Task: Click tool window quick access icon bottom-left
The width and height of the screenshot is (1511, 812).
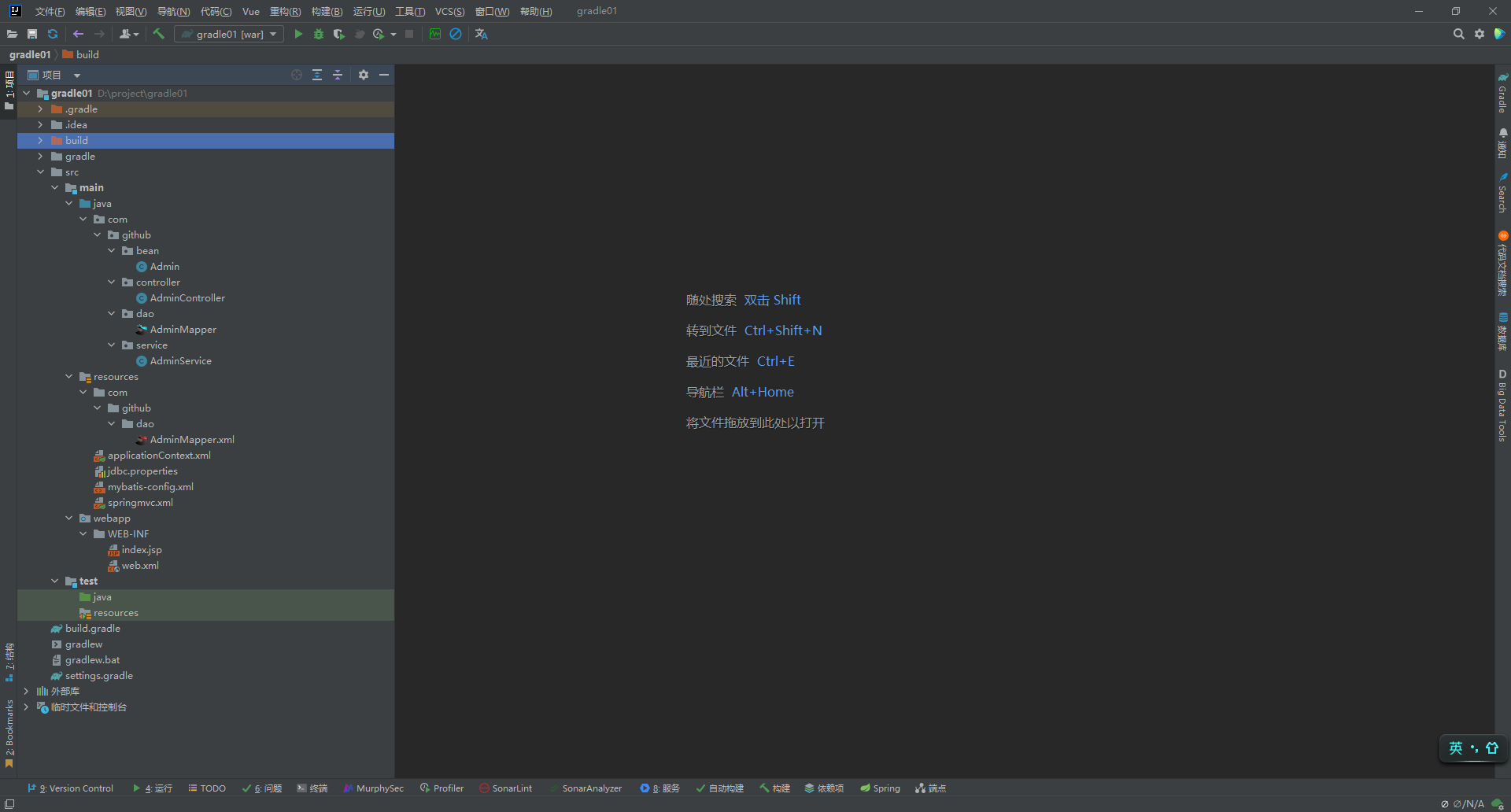Action: (9, 804)
